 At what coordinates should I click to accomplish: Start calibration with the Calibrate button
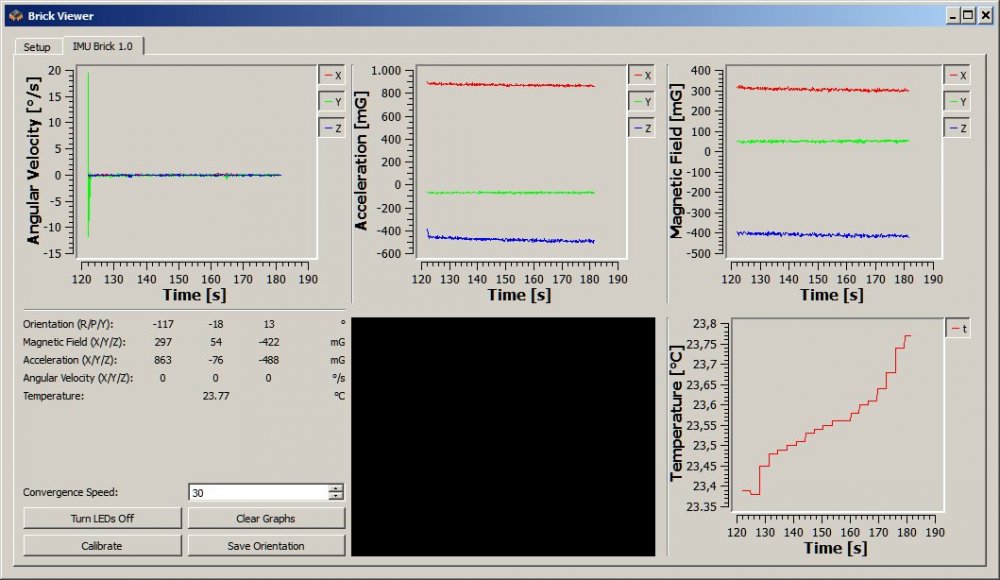coord(102,545)
